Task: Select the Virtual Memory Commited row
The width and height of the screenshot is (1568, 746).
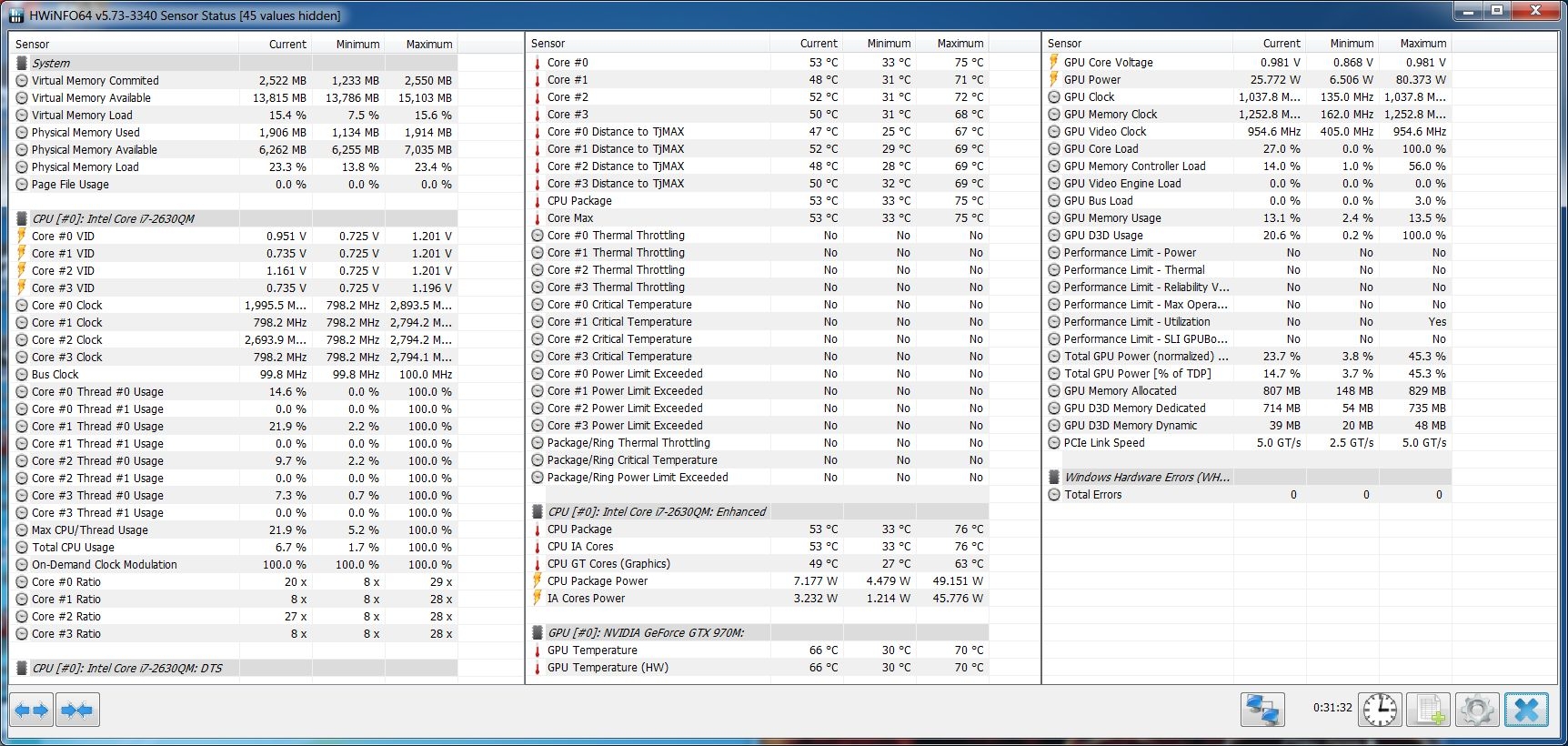Action: (x=235, y=81)
